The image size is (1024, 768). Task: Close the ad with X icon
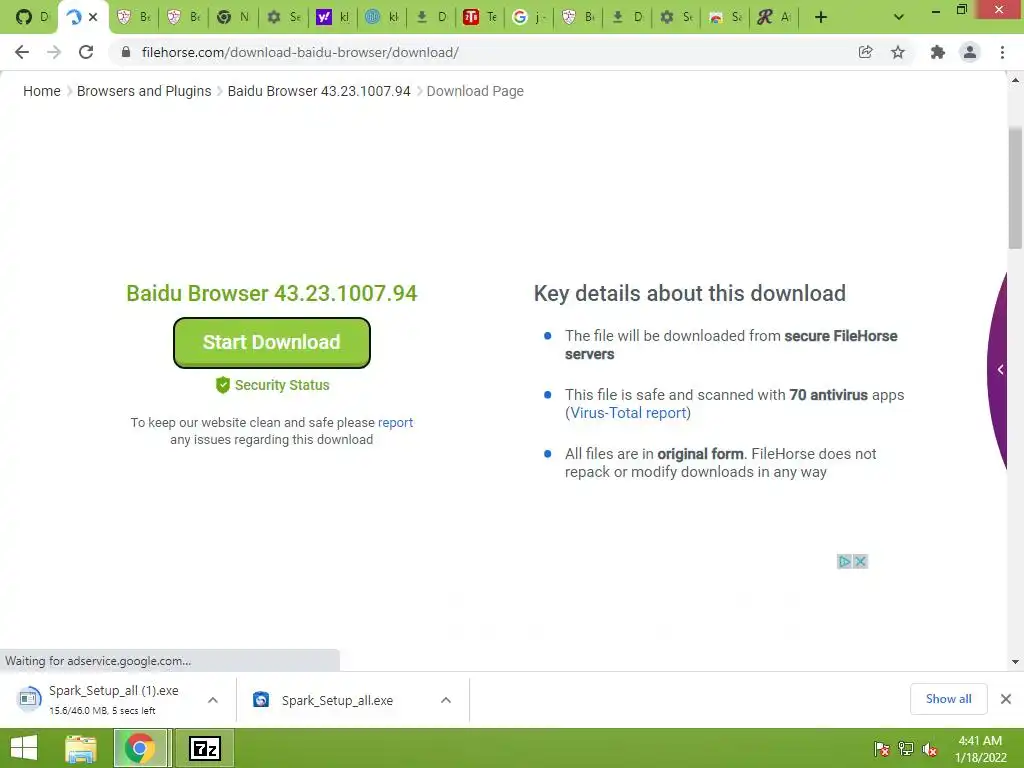pyautogui.click(x=860, y=562)
